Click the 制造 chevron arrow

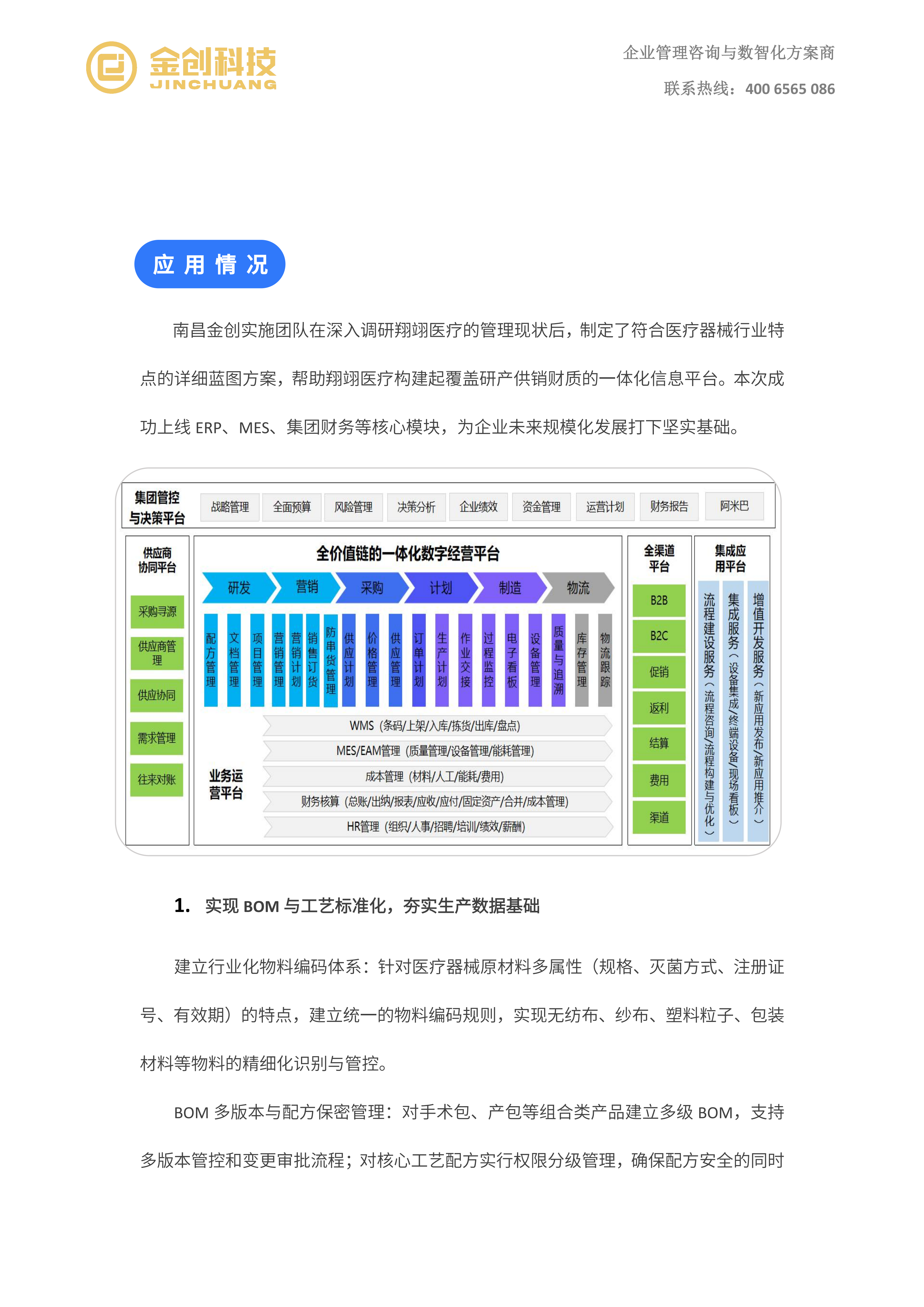(509, 587)
